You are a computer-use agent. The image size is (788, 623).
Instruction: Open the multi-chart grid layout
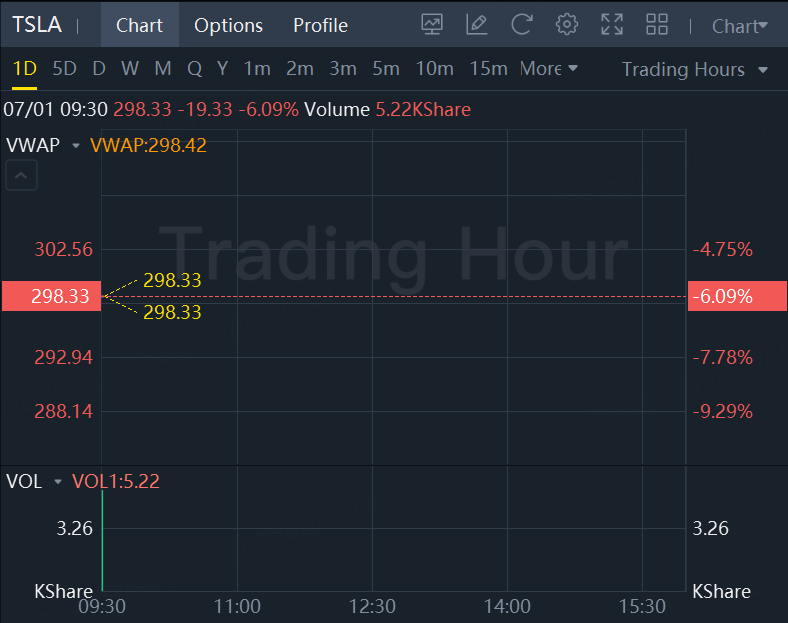click(657, 25)
